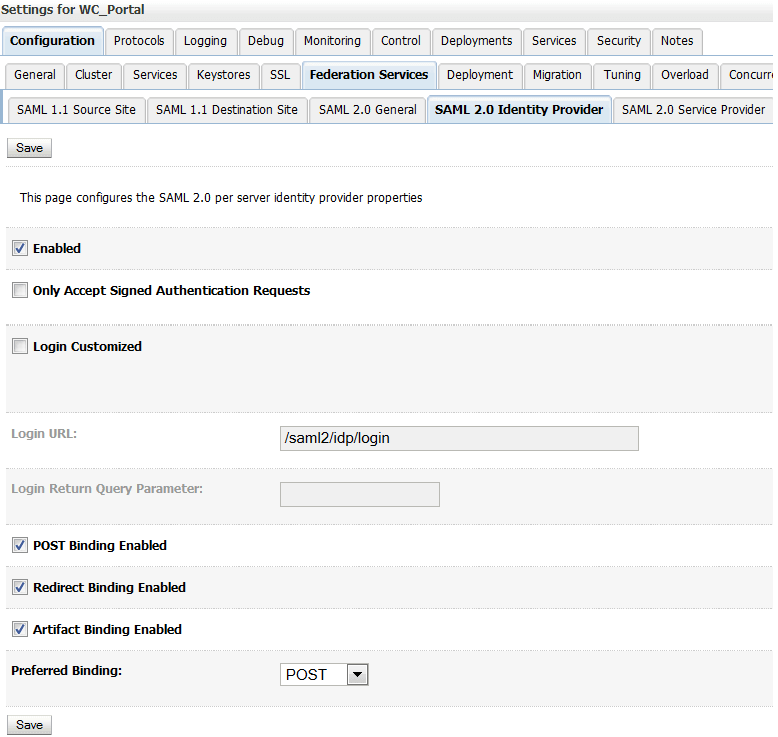The width and height of the screenshot is (778, 737).
Task: Open the Tuning sub-tab
Action: click(622, 75)
